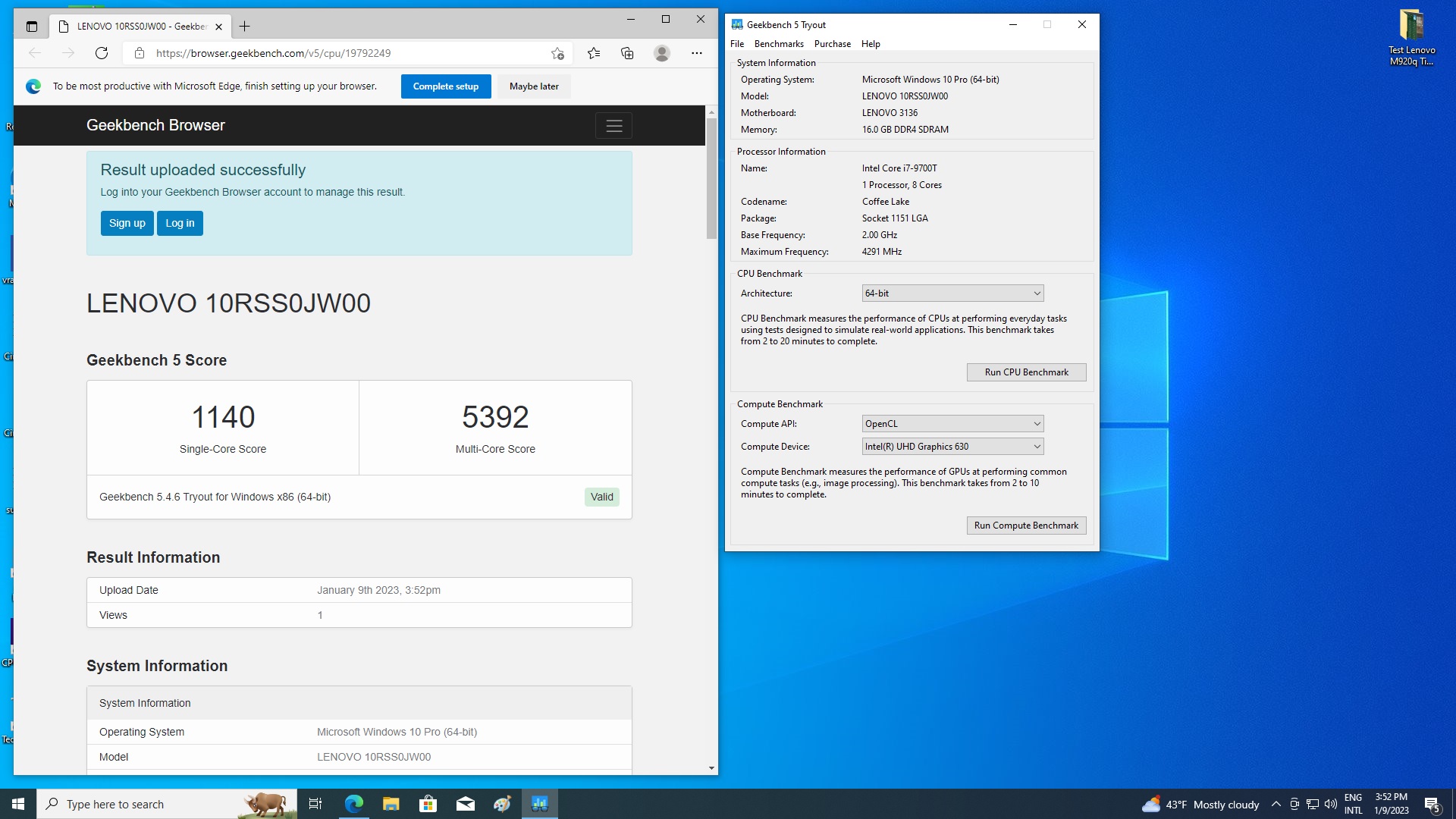The height and width of the screenshot is (819, 1456).
Task: Click the network icon in system tray
Action: (1312, 805)
